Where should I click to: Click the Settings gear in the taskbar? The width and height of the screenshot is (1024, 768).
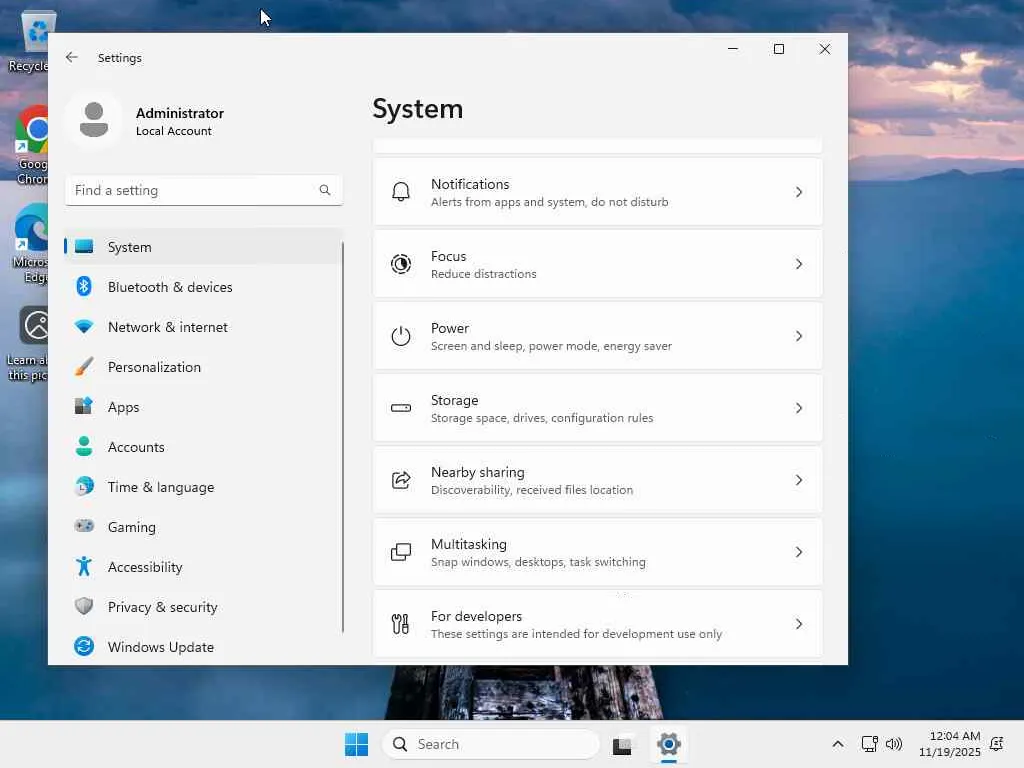click(x=669, y=744)
